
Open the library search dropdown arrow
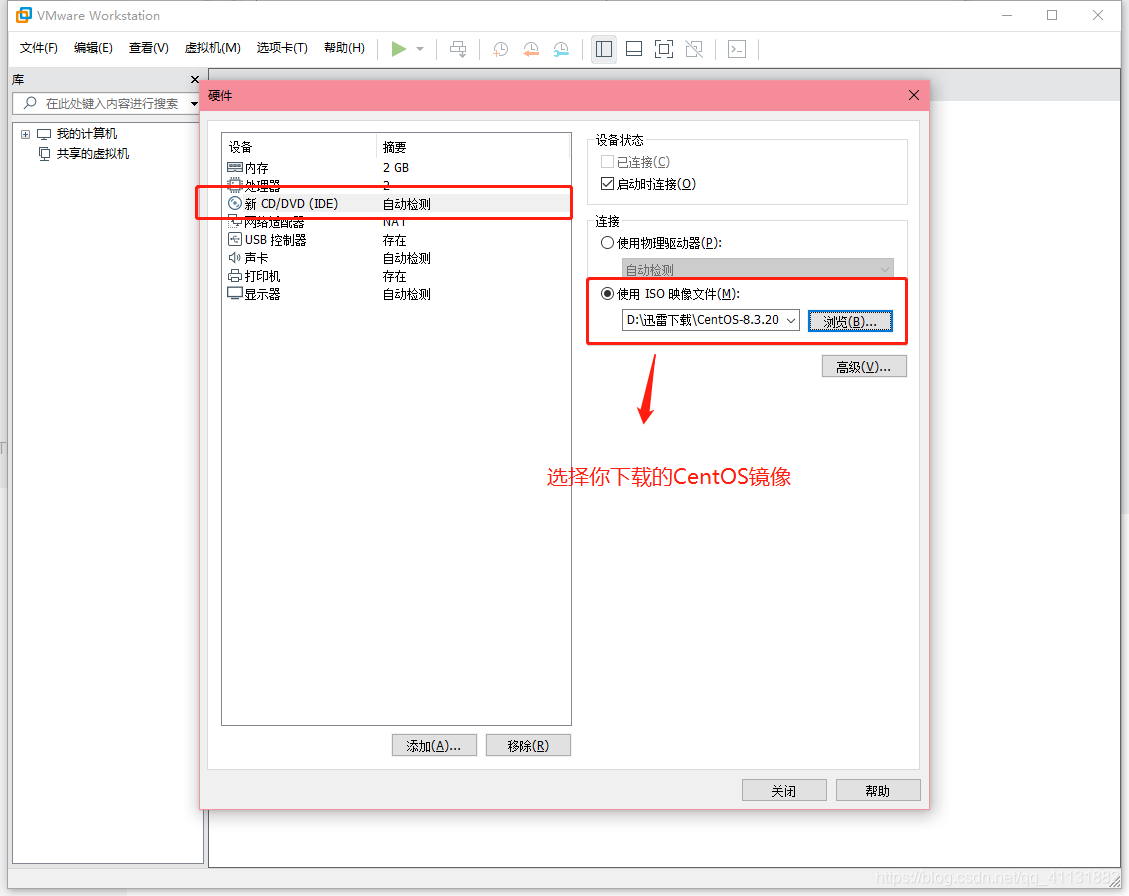click(x=194, y=104)
